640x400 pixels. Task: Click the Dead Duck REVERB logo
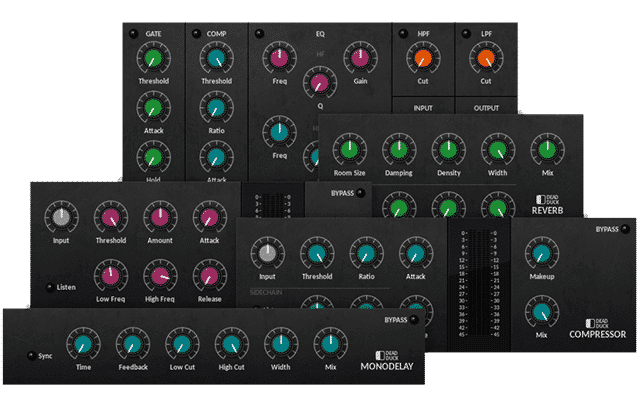coord(547,205)
